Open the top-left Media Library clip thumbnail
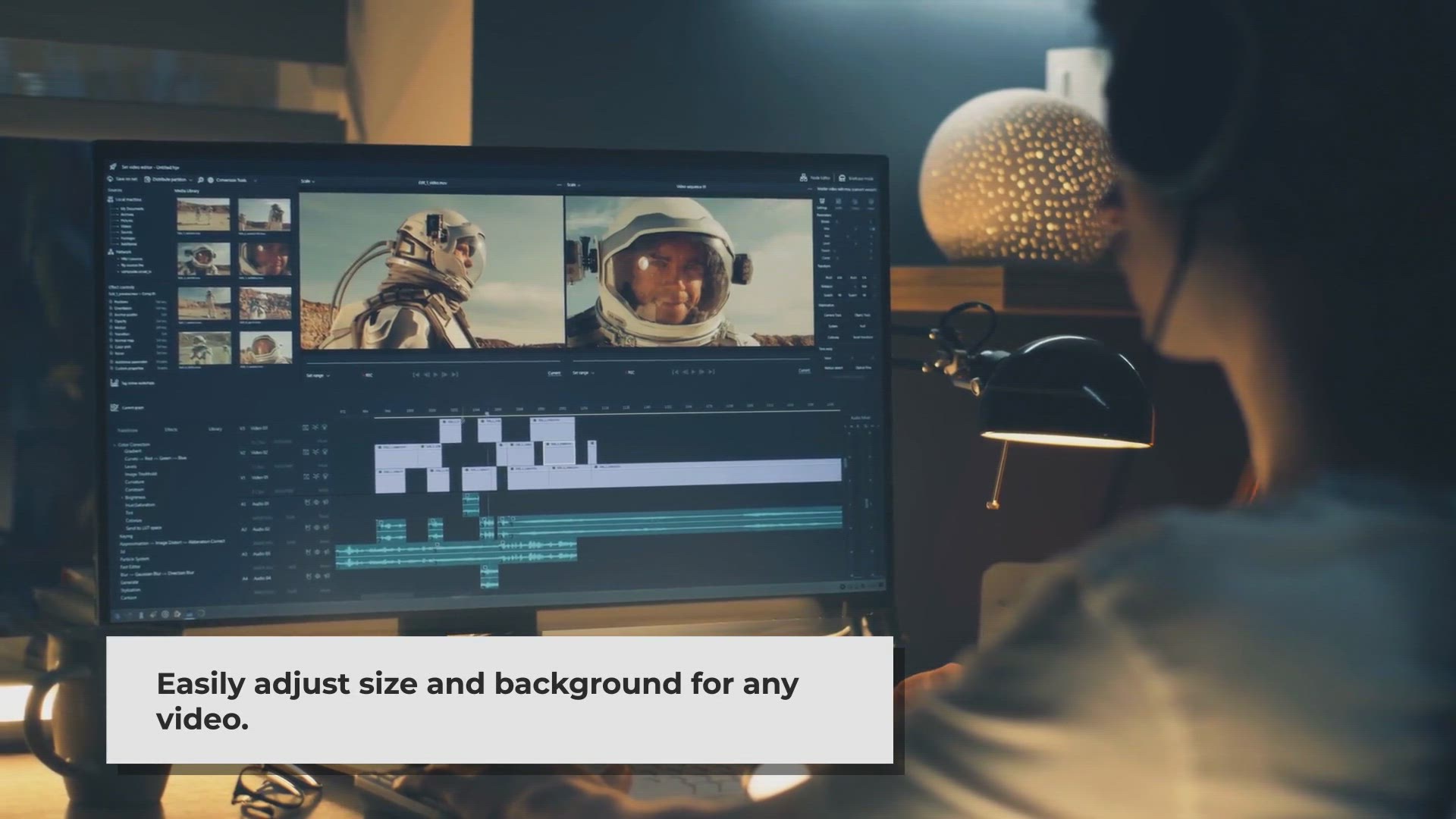 click(204, 215)
